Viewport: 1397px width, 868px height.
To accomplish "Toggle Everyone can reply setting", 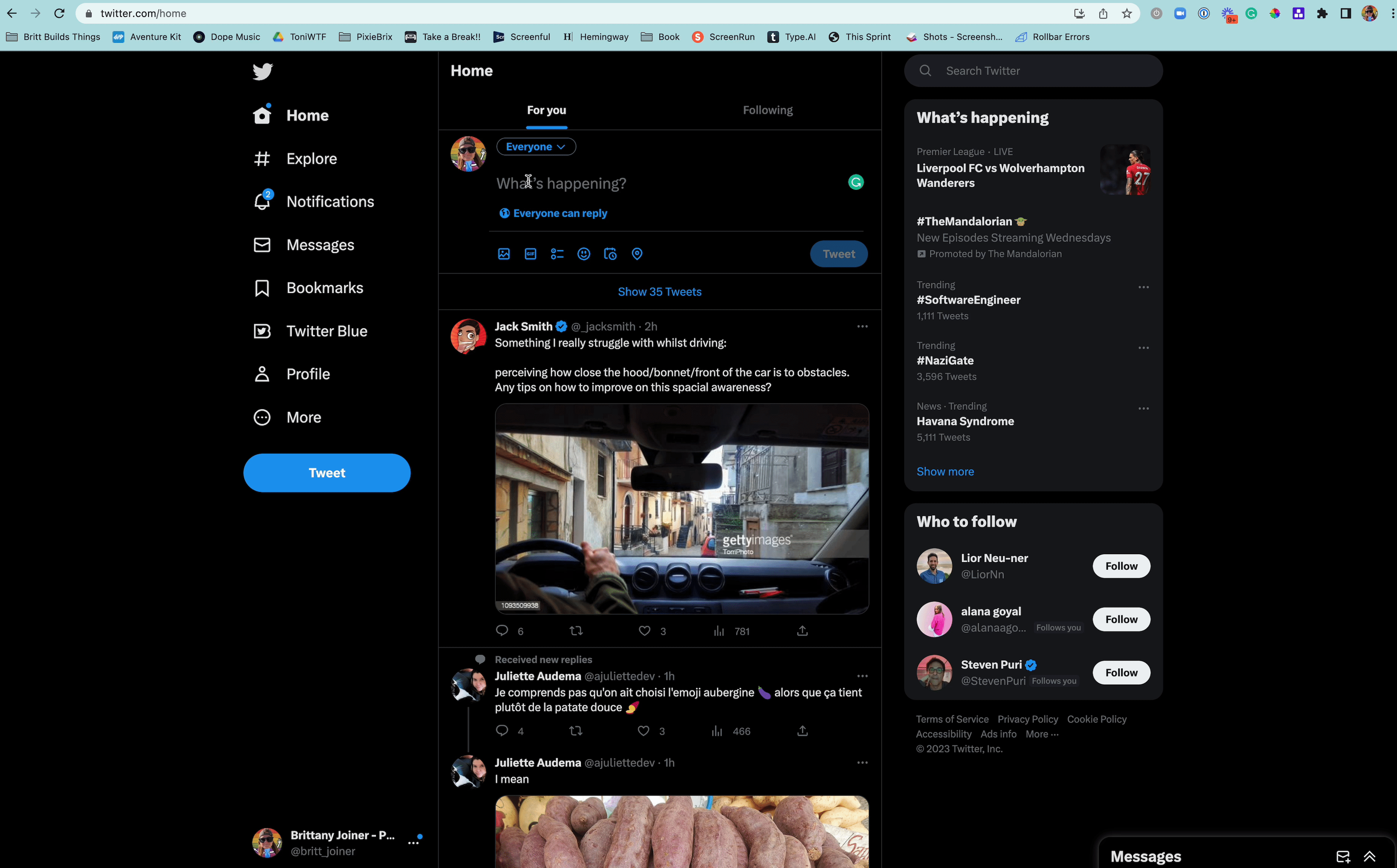I will pos(553,213).
